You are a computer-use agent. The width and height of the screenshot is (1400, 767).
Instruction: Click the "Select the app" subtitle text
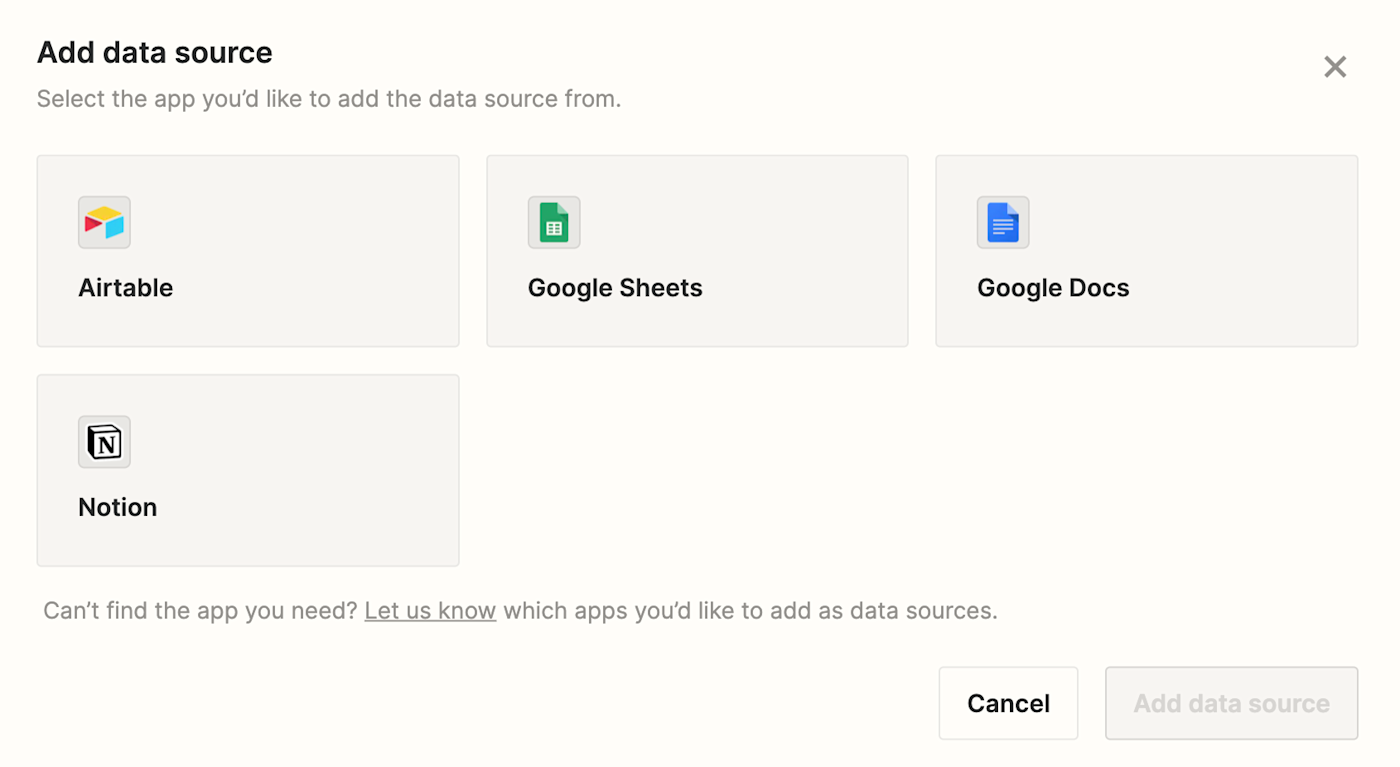pyautogui.click(x=329, y=99)
